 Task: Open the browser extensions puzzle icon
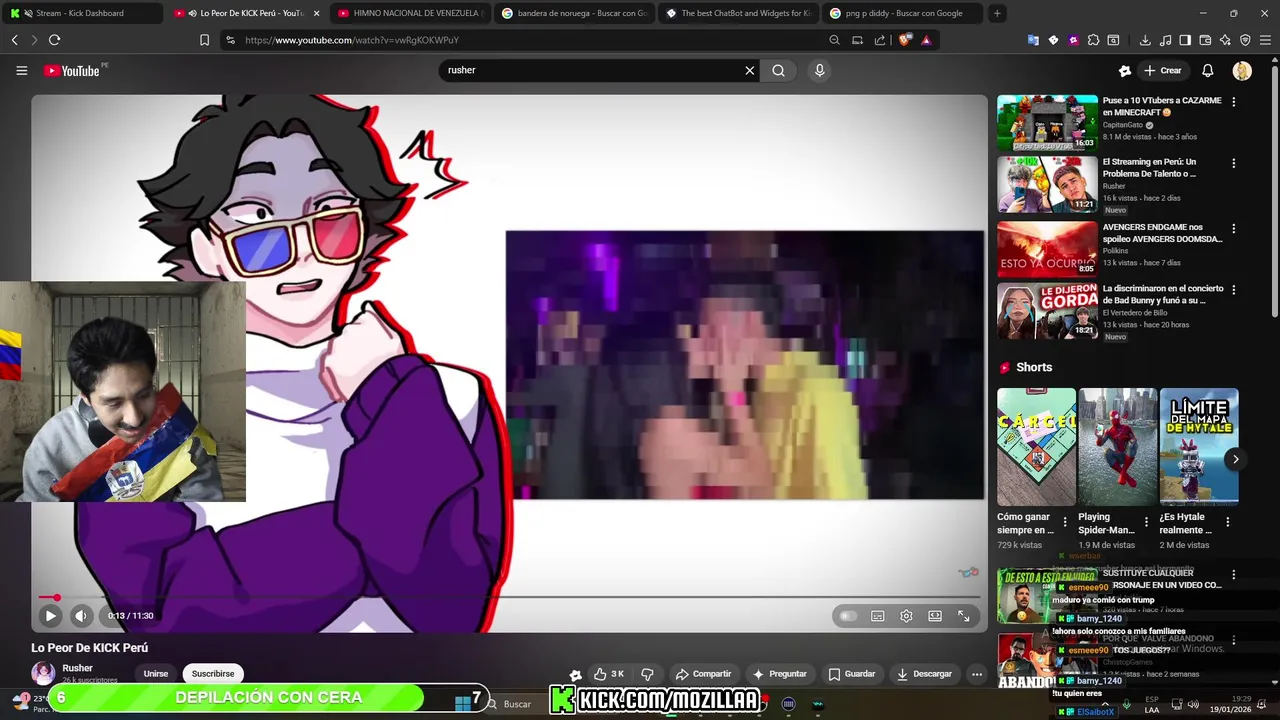1093,40
